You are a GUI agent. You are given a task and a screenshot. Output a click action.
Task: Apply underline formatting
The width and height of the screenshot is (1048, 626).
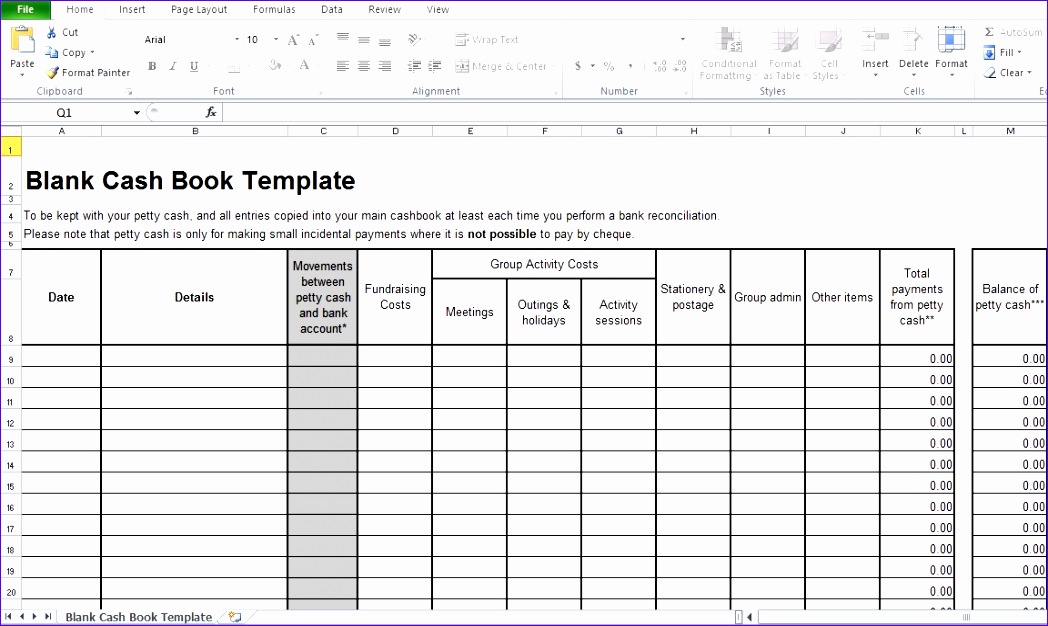(x=193, y=66)
